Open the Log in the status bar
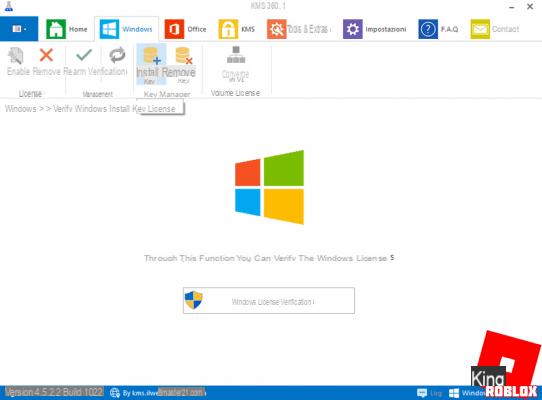Viewport: 542px width, 400px height. pyautogui.click(x=429, y=393)
